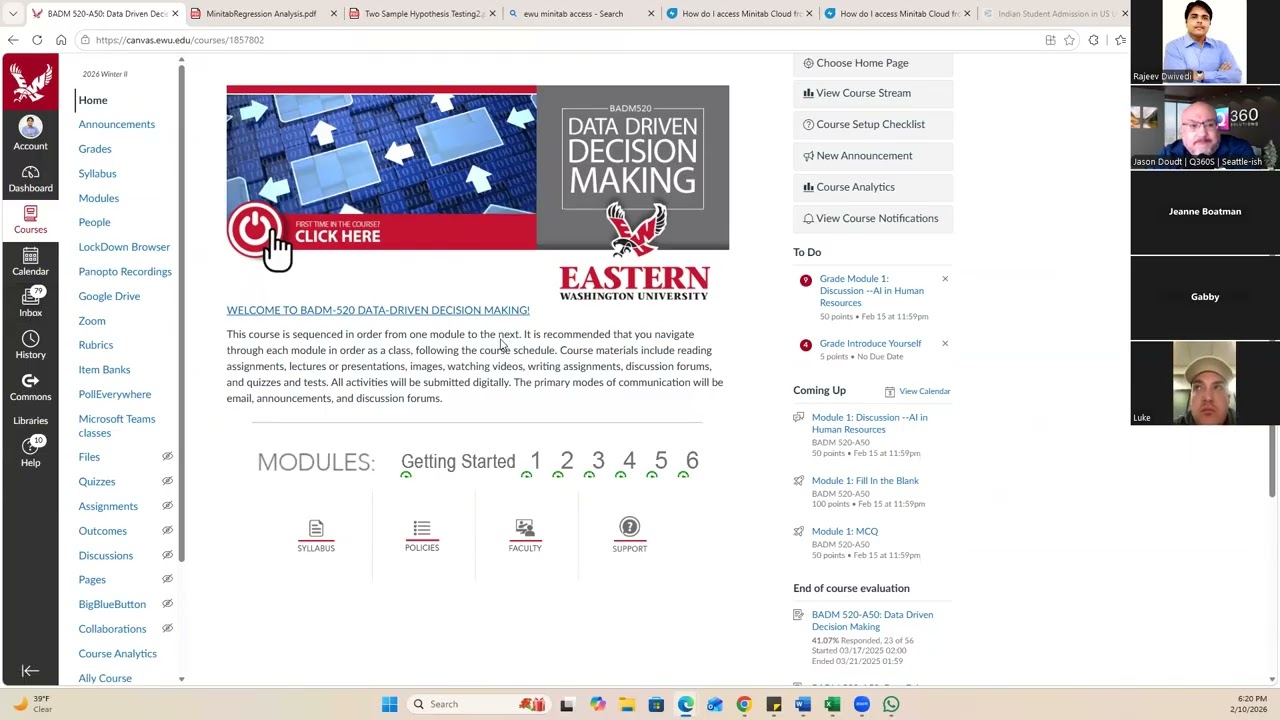Open the Courses icon in global navigation

pyautogui.click(x=30, y=220)
